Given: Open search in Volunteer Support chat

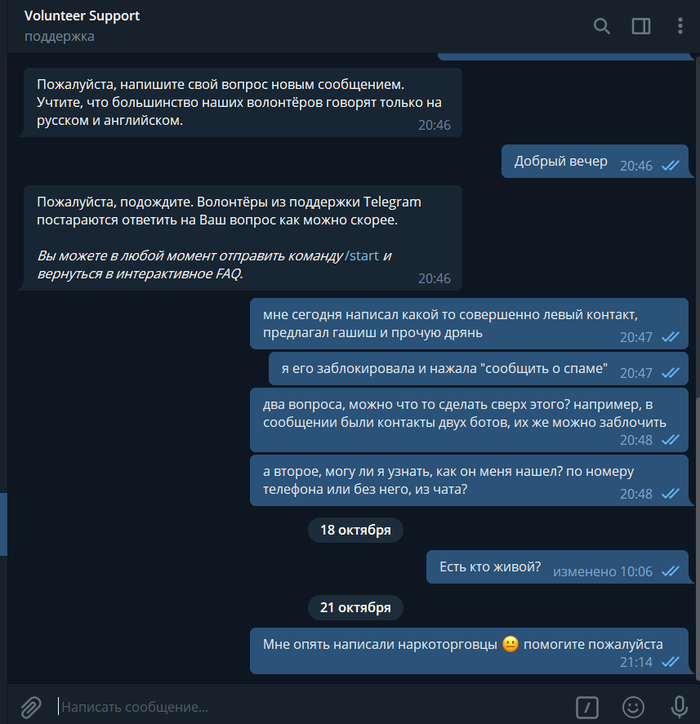Looking at the screenshot, I should coord(601,26).
